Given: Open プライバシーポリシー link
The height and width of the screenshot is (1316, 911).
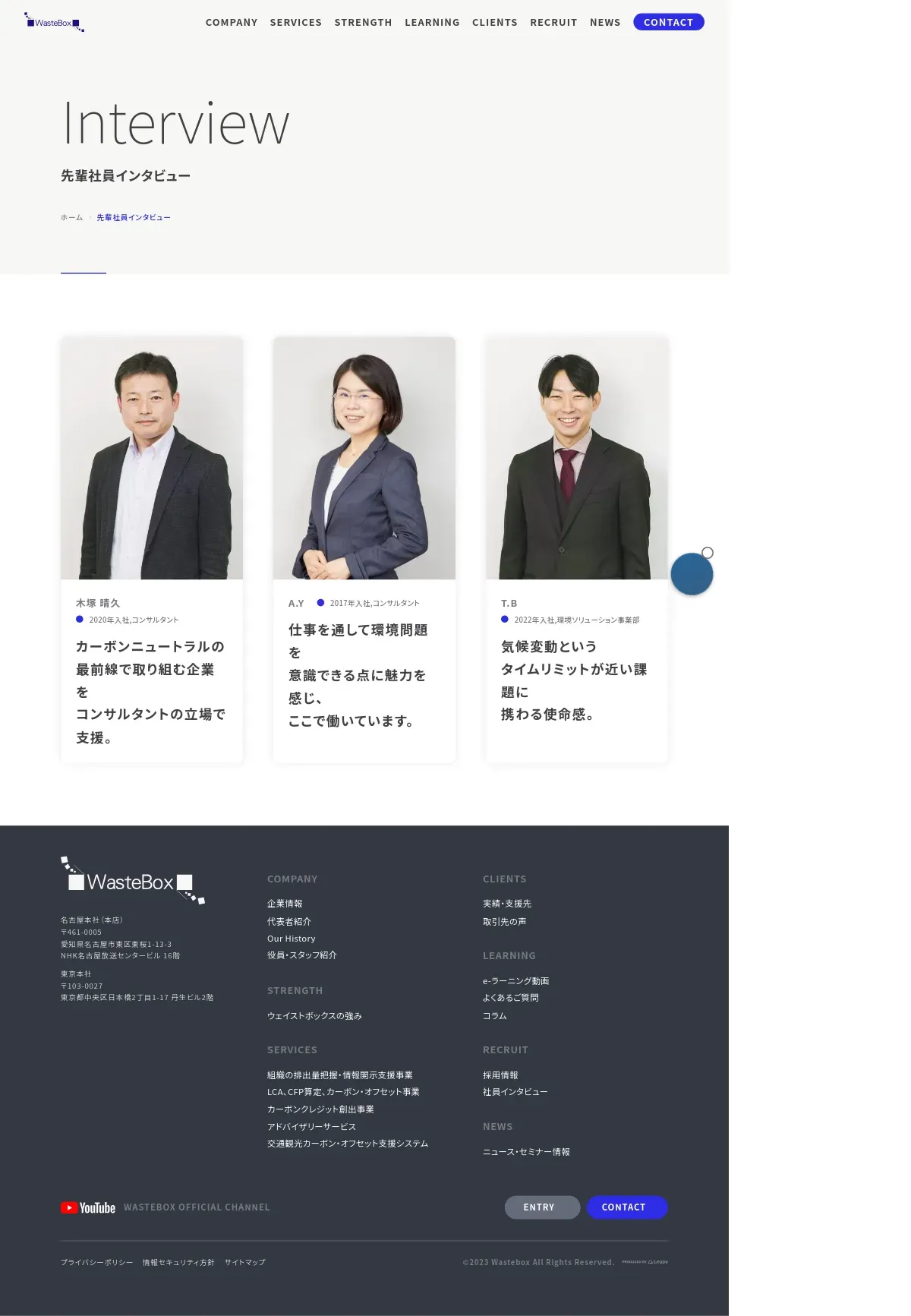Looking at the screenshot, I should click(x=97, y=1262).
